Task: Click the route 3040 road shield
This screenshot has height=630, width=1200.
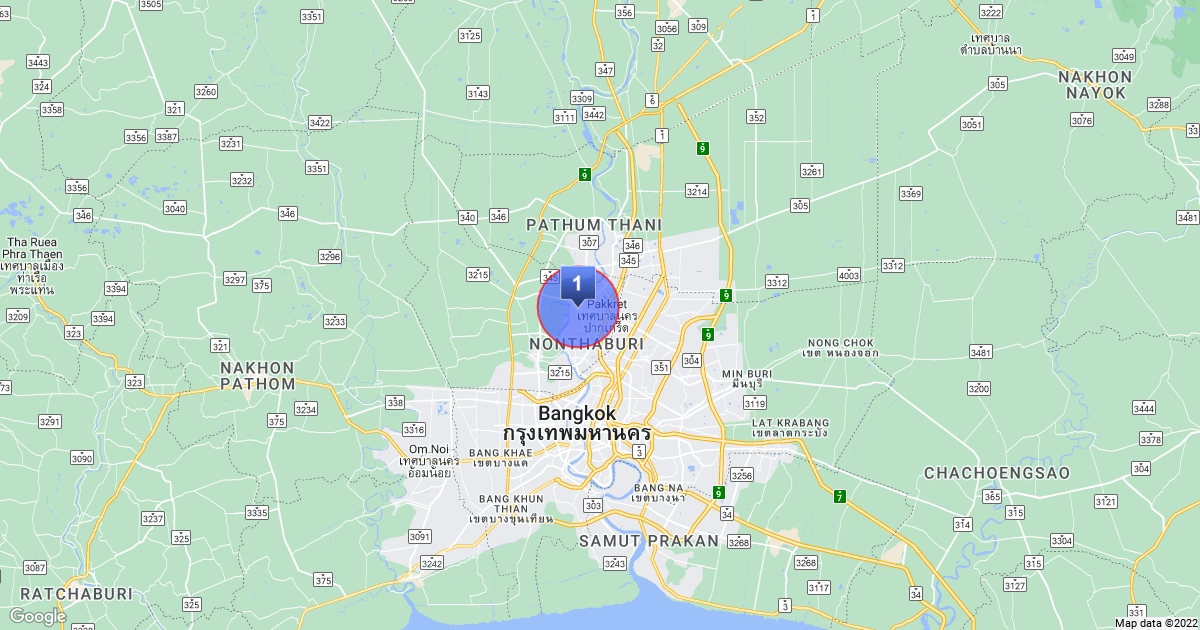Action: tap(175, 208)
